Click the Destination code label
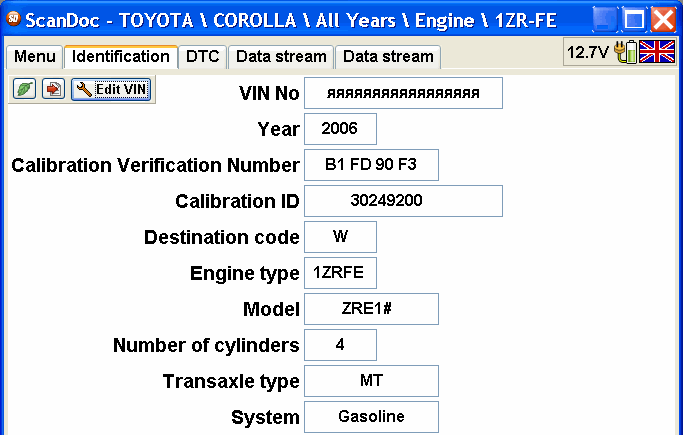This screenshot has width=683, height=435. point(222,237)
